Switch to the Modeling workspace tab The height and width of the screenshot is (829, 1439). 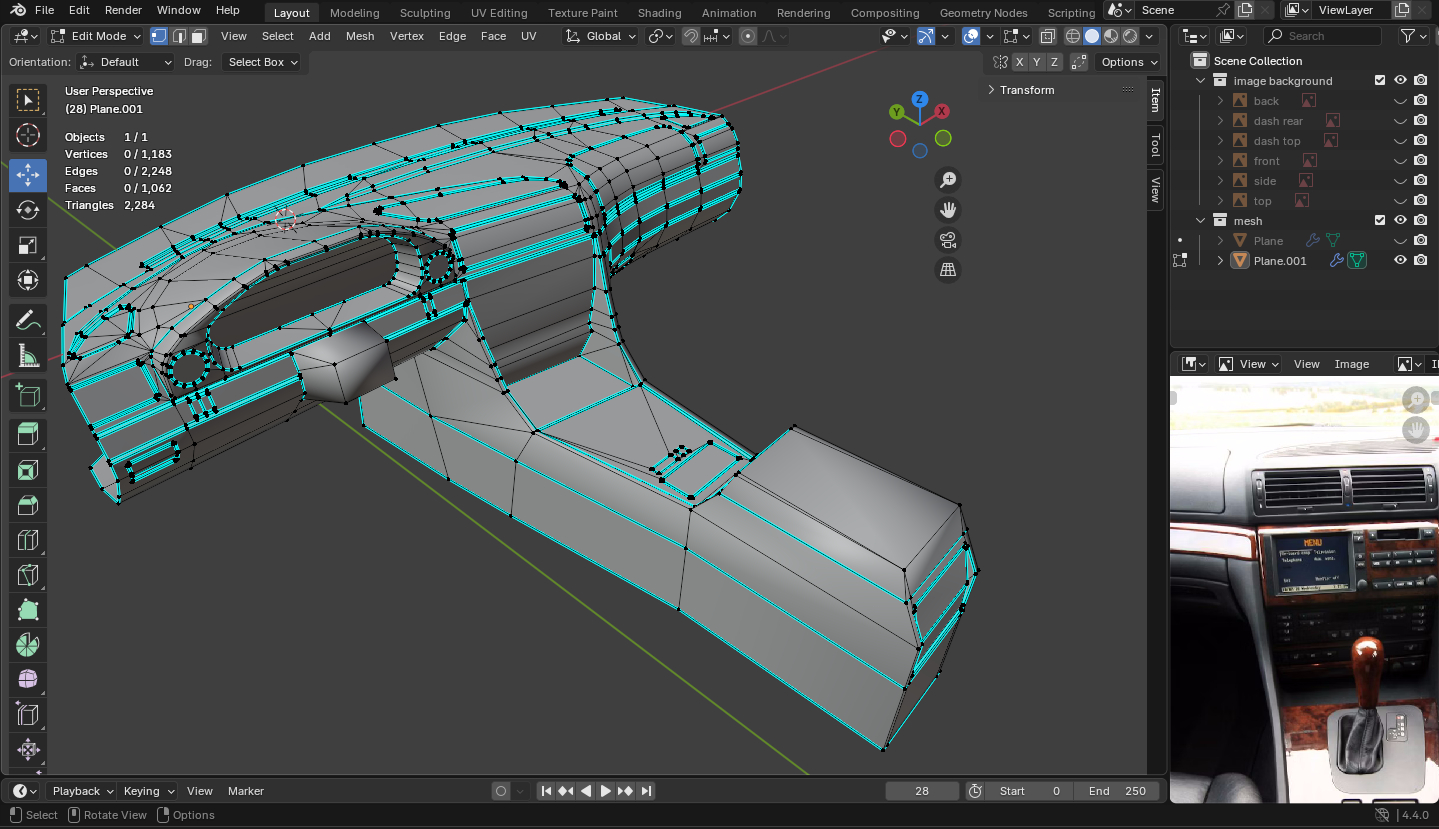(x=355, y=13)
